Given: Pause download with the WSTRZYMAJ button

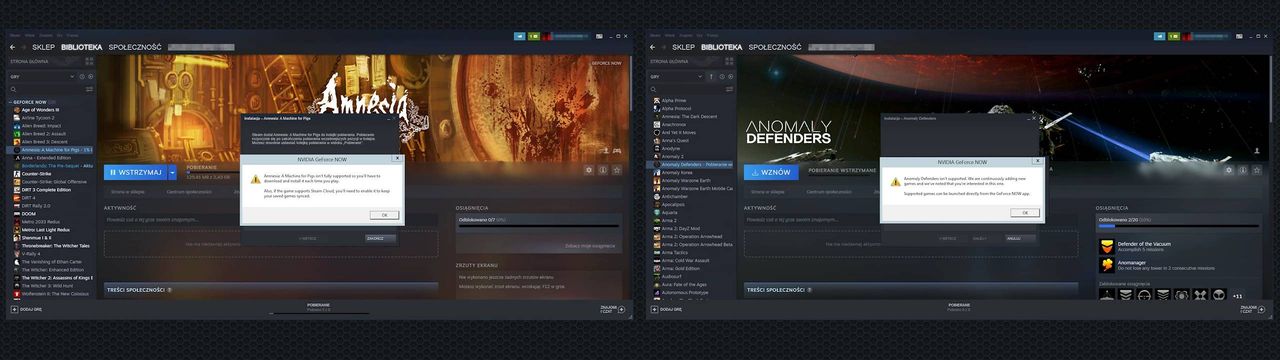Looking at the screenshot, I should coord(135,172).
